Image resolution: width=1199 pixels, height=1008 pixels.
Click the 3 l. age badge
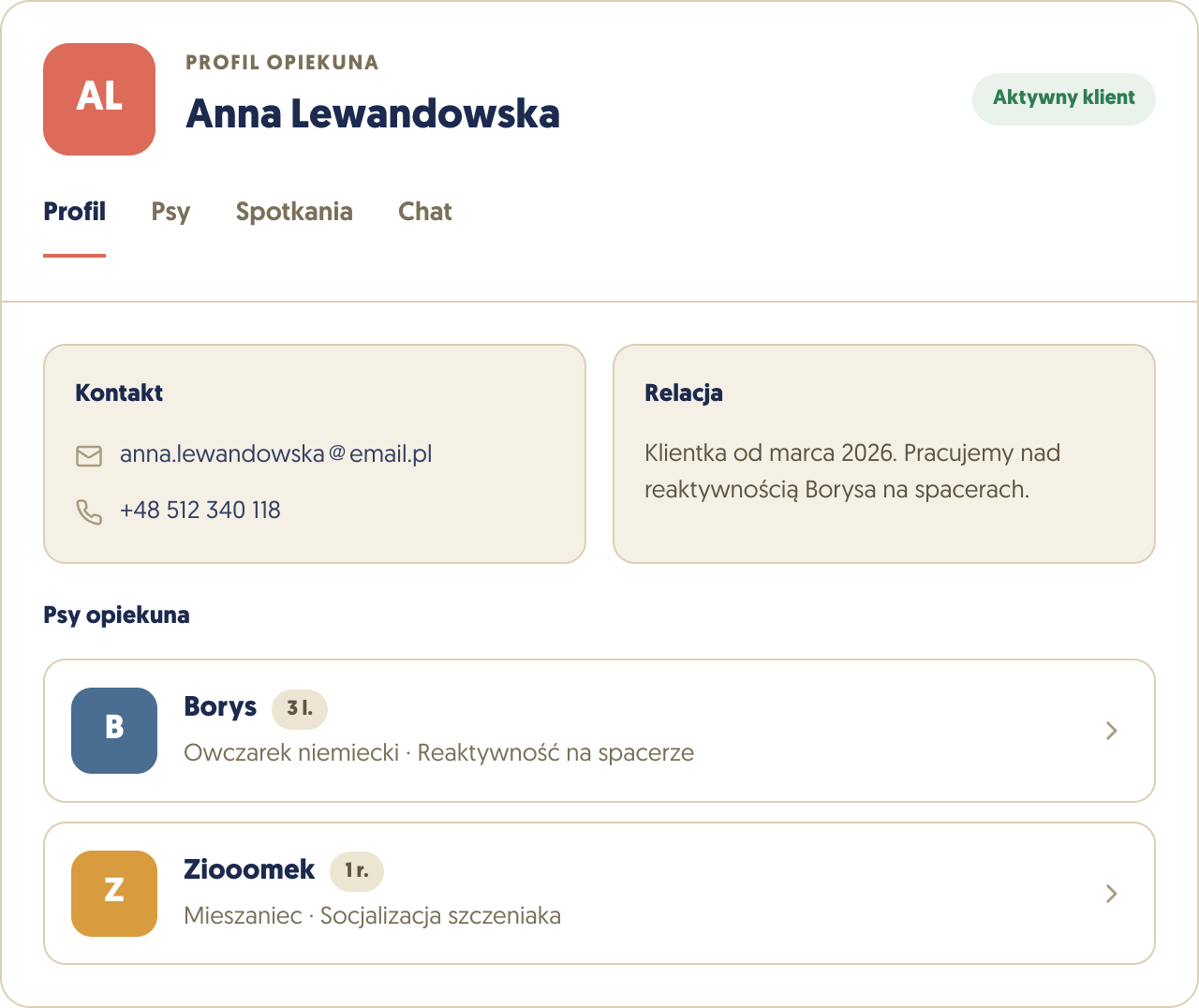point(300,709)
